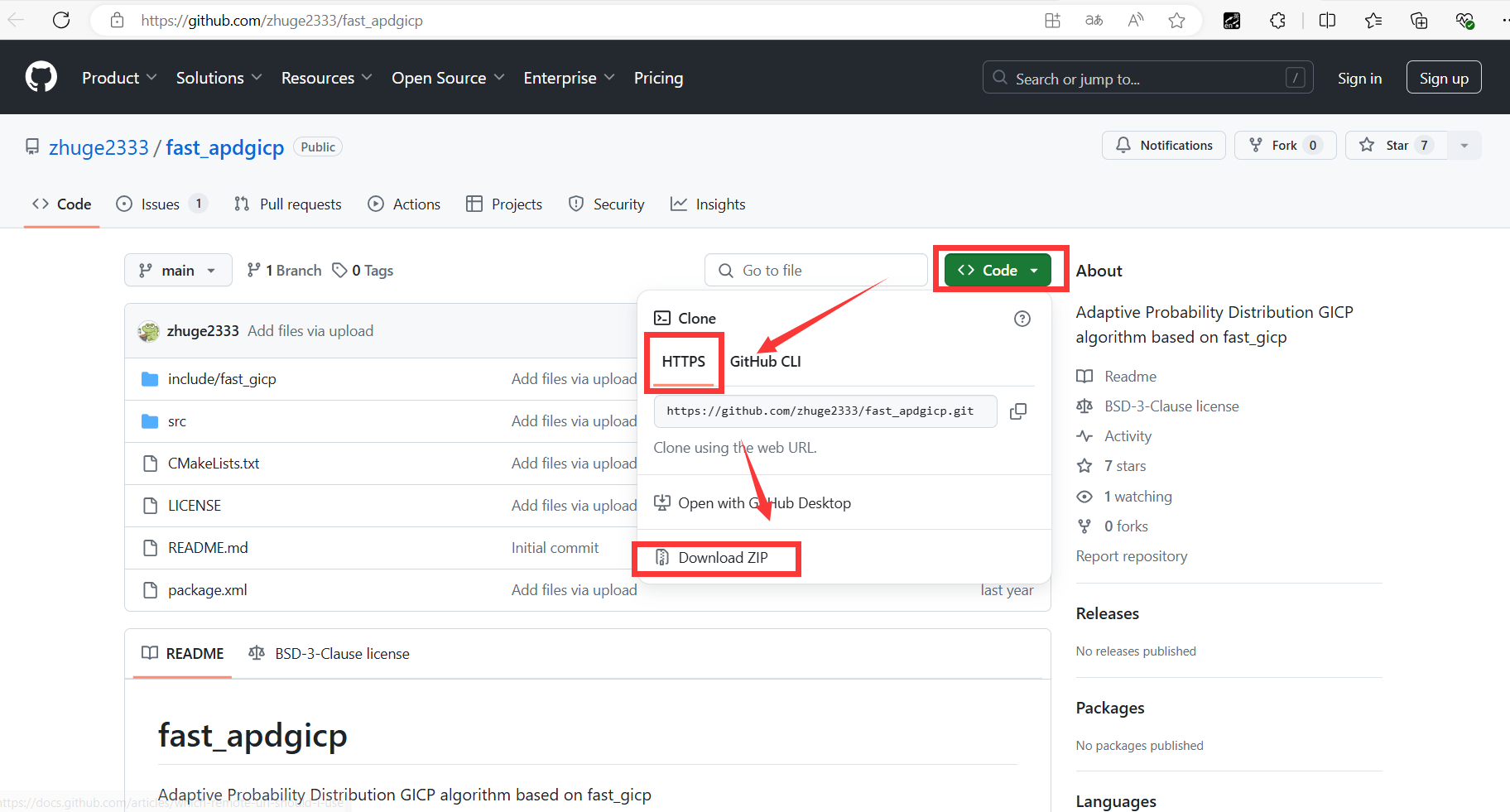Image resolution: width=1510 pixels, height=812 pixels.
Task: Open browser collections icon
Action: (1419, 21)
